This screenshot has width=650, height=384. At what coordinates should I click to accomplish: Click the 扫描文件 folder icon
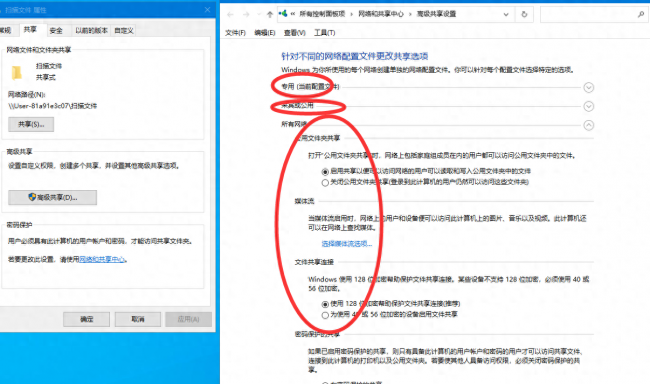pyautogui.click(x=17, y=73)
